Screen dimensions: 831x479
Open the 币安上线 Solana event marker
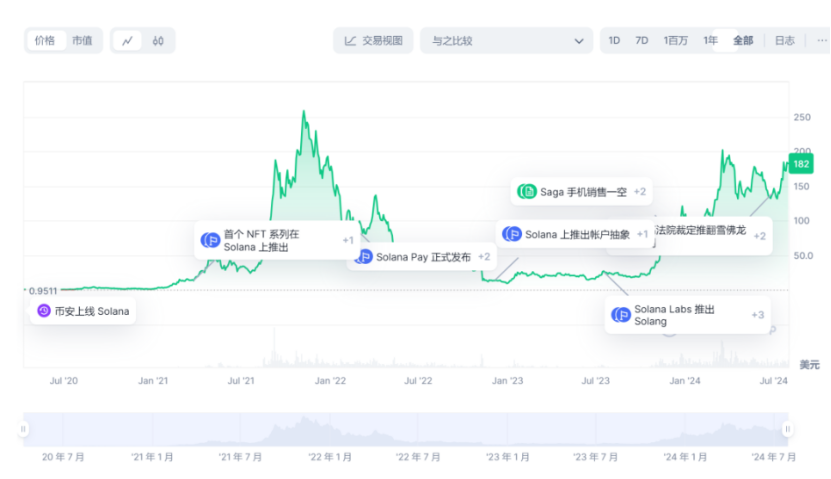(x=83, y=311)
